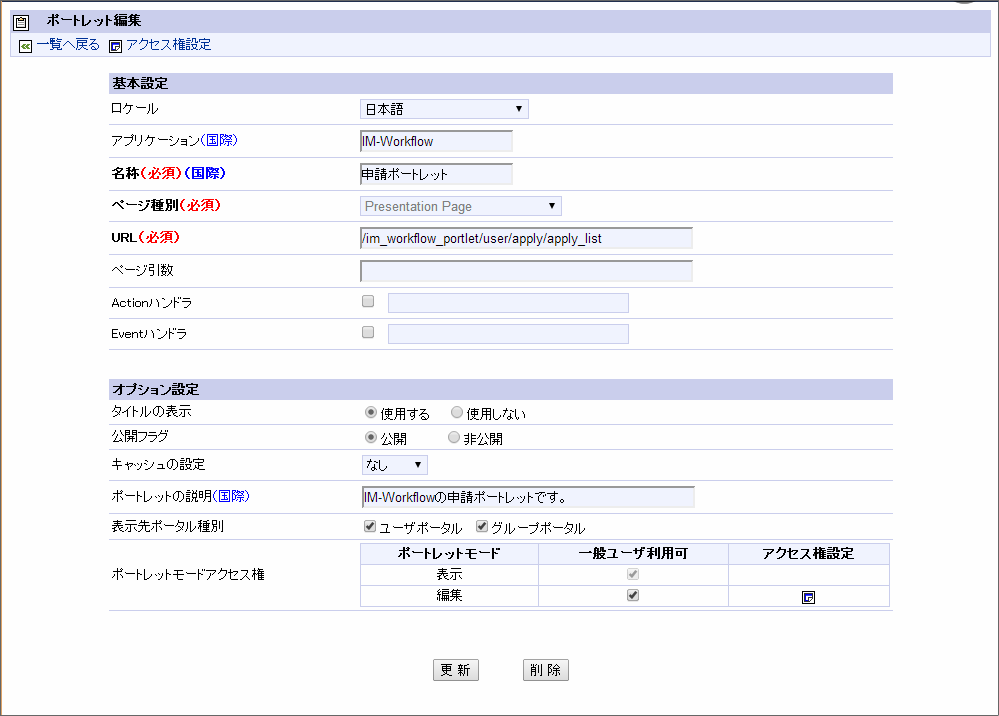The image size is (999, 716).
Task: Focus the 名称 field 申請ポートレット
Action: point(436,174)
